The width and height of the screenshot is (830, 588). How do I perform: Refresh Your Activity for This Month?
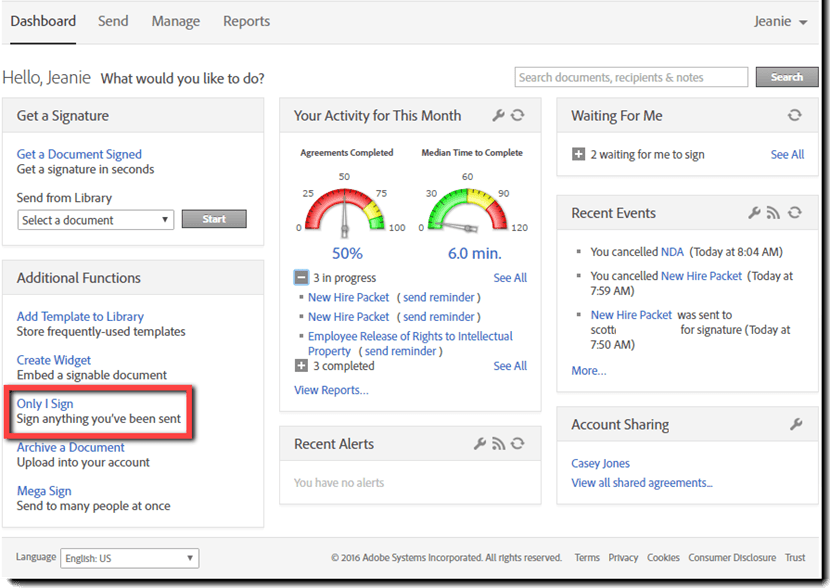pos(518,115)
